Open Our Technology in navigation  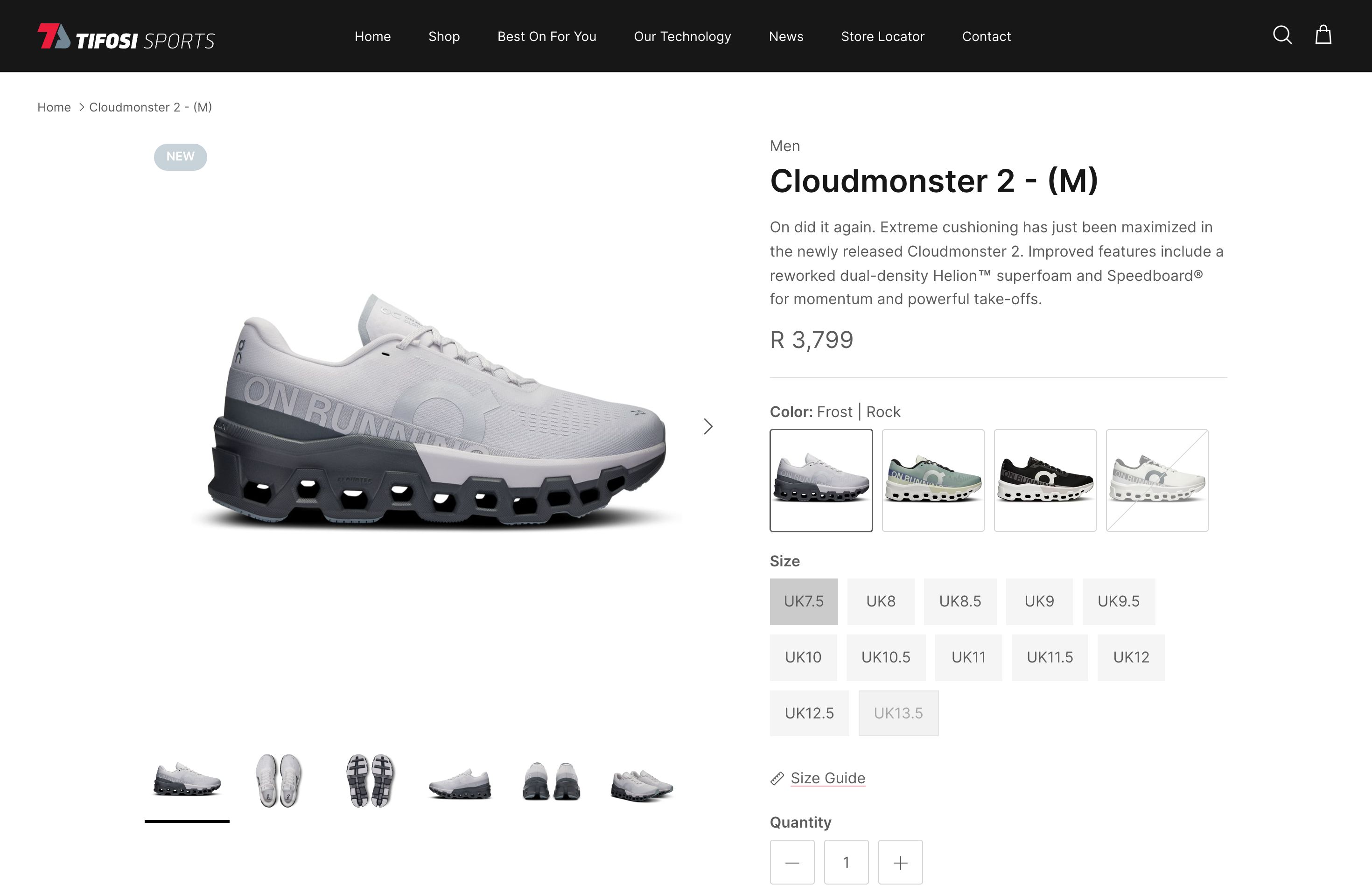683,36
